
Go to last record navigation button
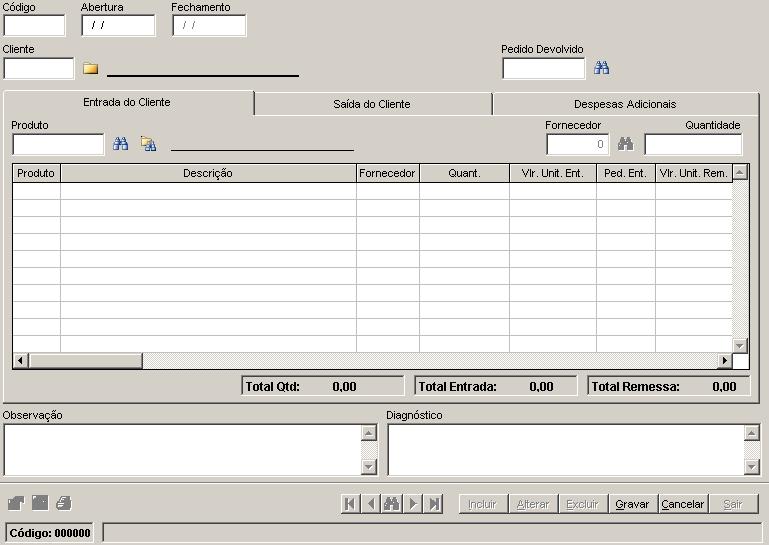tap(434, 504)
